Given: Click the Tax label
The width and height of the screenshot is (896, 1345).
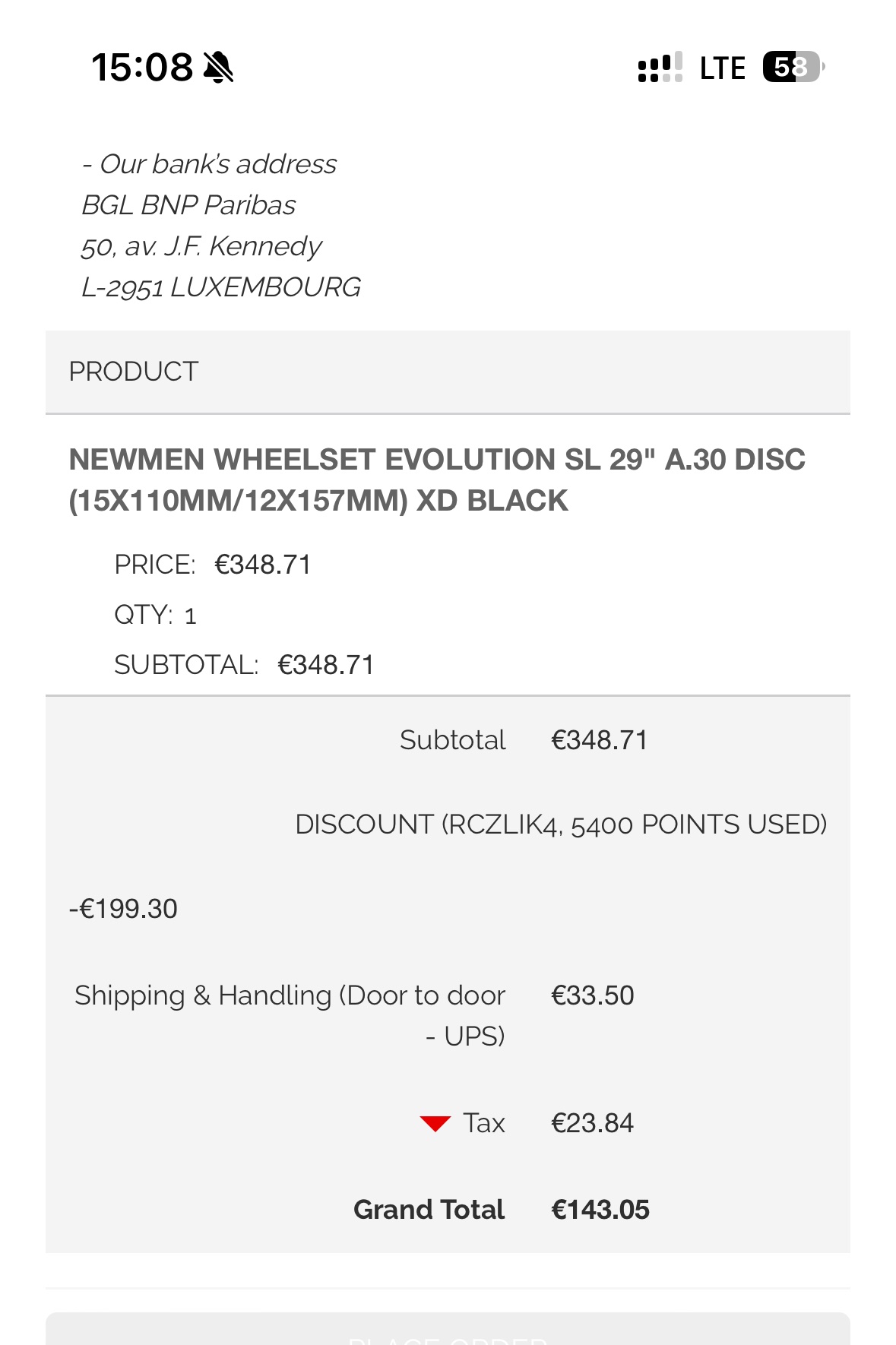Looking at the screenshot, I should (484, 1123).
